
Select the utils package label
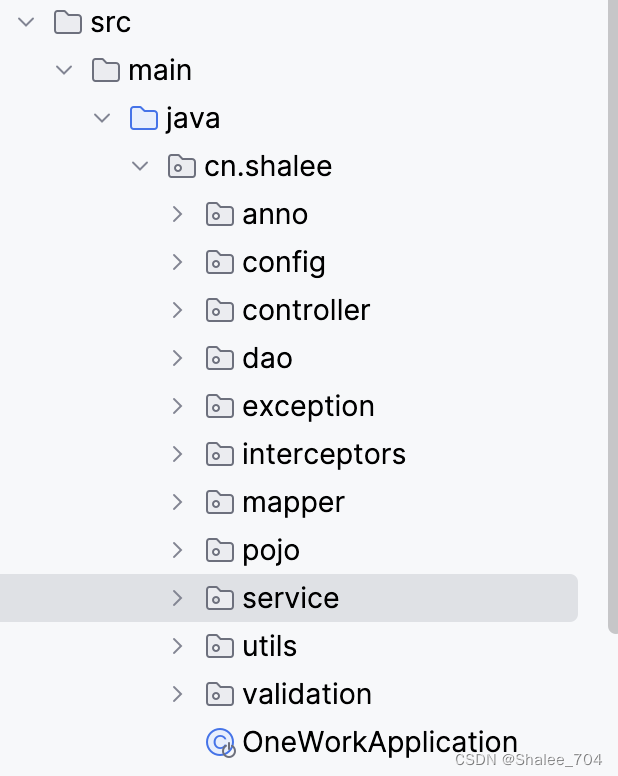(269, 646)
